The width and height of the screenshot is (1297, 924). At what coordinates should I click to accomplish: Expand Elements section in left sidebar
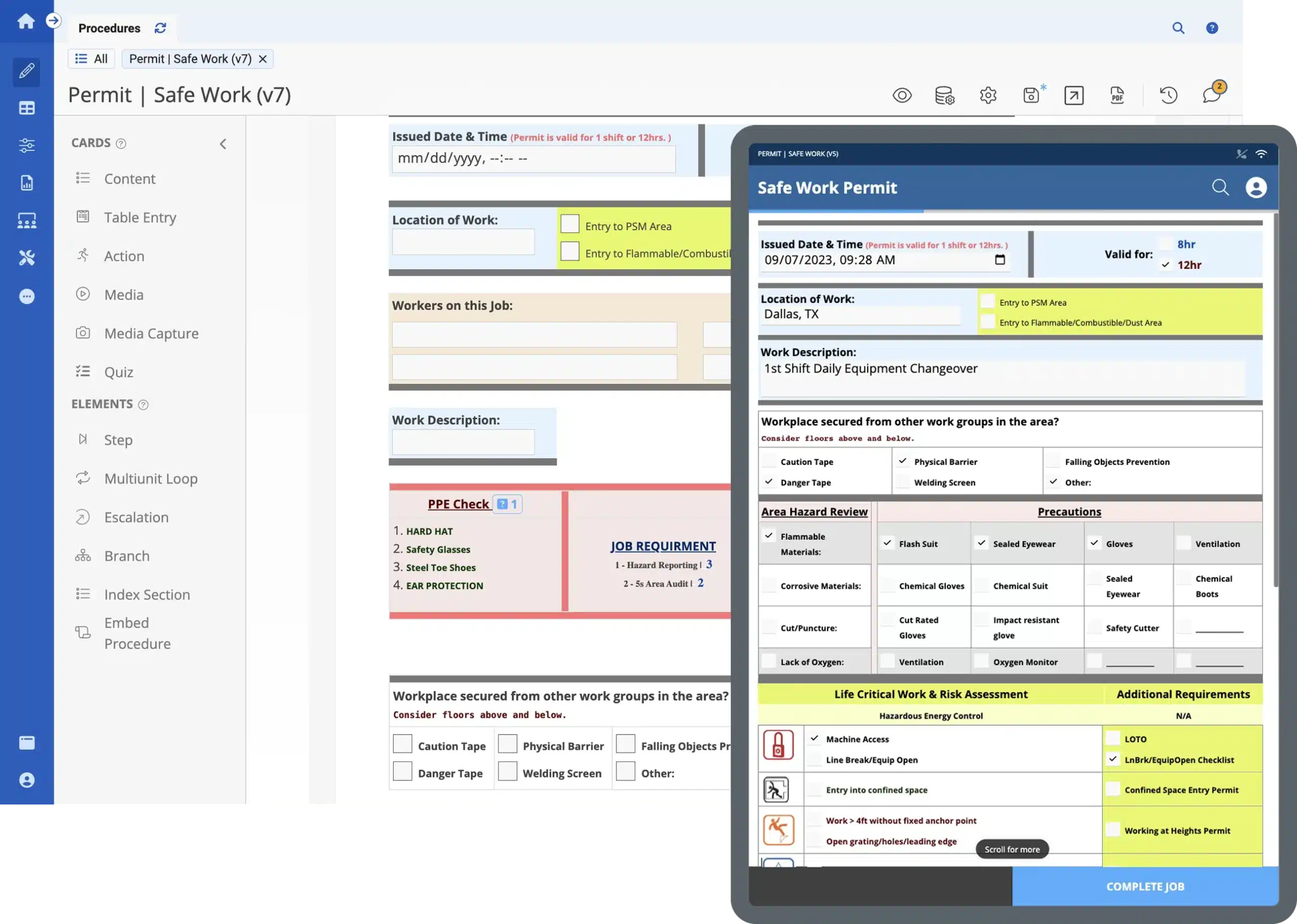(101, 404)
